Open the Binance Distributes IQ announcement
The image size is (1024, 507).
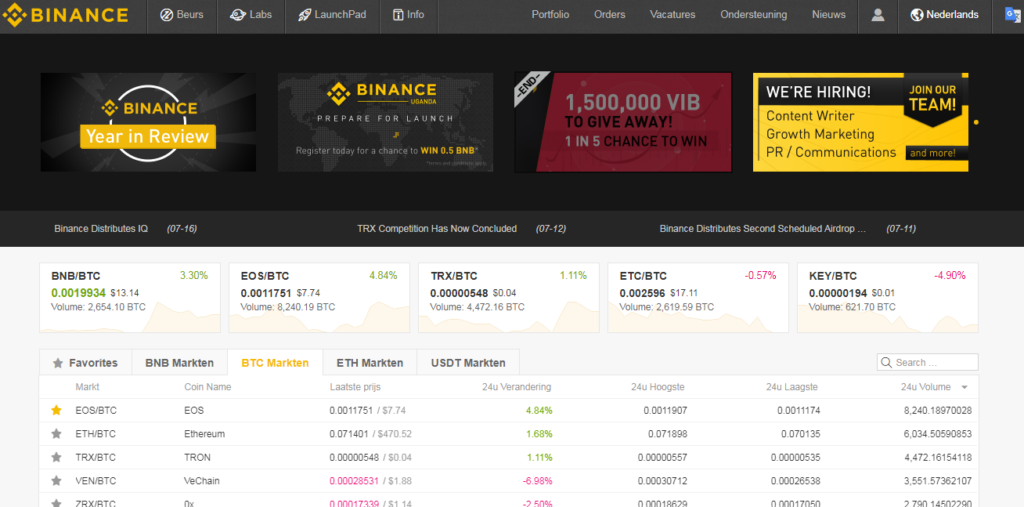pyautogui.click(x=101, y=229)
